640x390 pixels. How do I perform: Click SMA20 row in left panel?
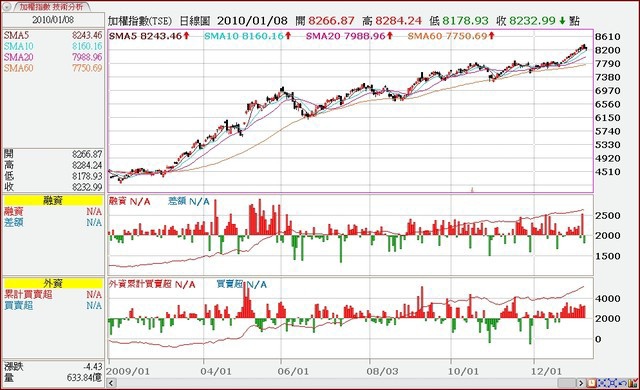[53, 57]
